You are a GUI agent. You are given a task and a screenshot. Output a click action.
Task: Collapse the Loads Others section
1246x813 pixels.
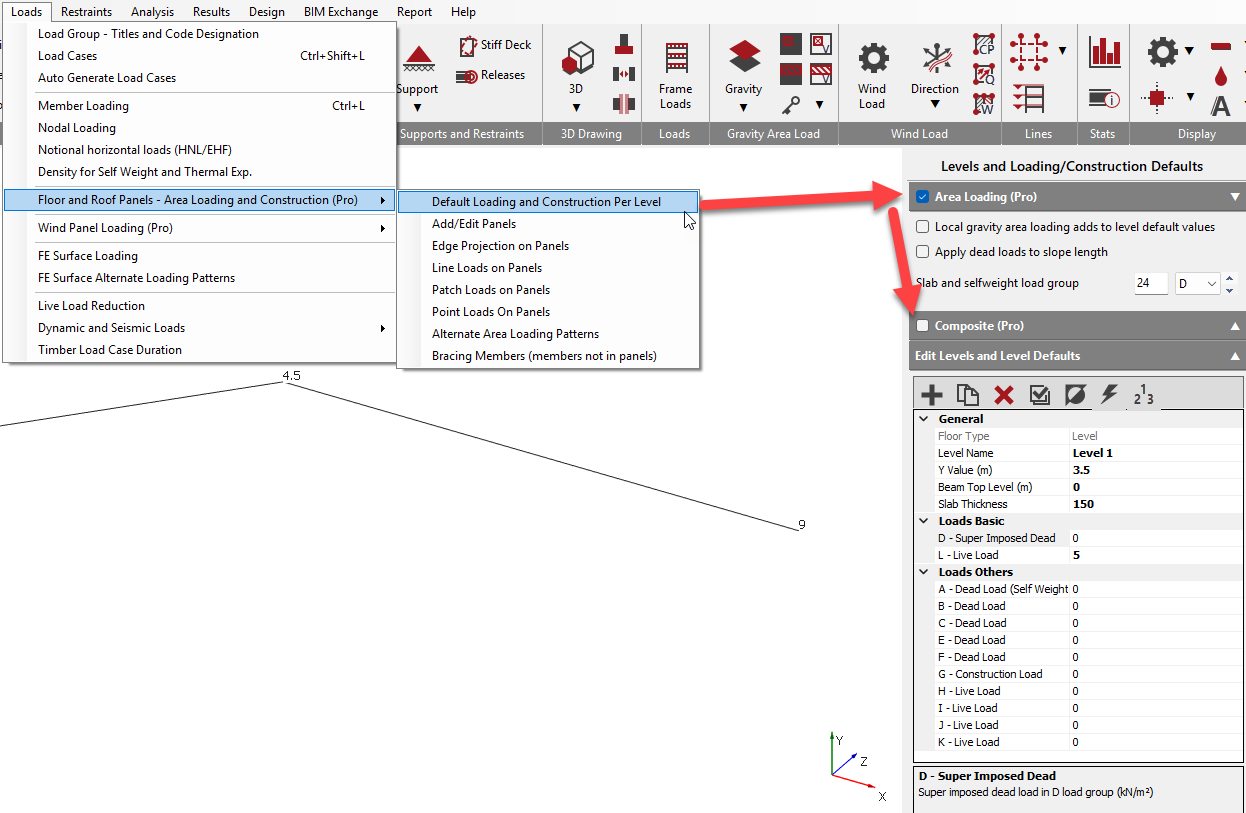coord(925,572)
